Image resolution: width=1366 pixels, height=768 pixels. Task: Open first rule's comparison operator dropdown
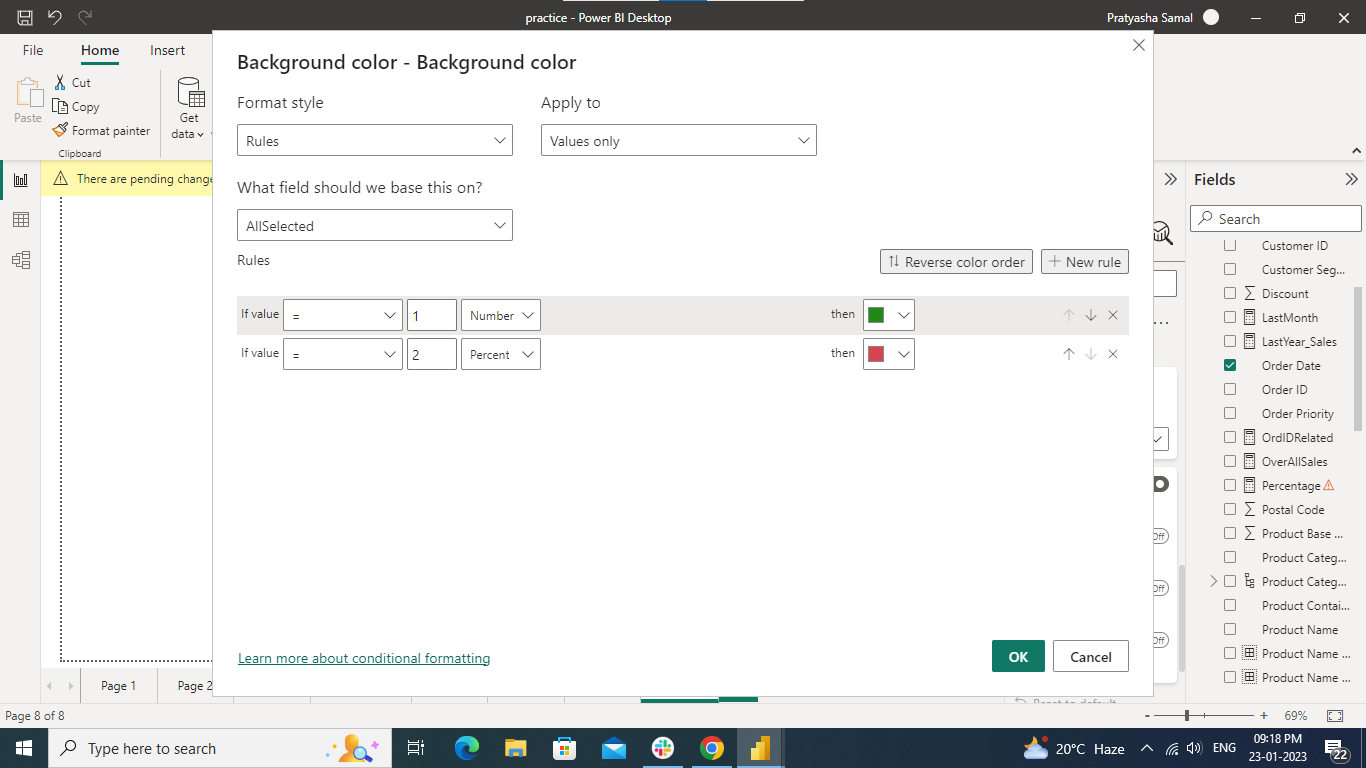click(343, 315)
